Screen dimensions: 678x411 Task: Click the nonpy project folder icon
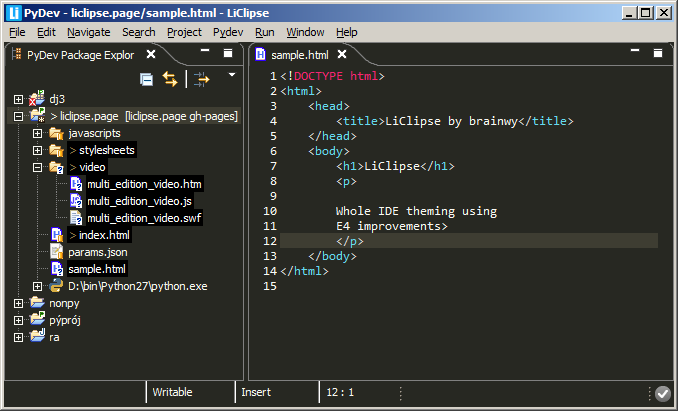click(x=38, y=303)
